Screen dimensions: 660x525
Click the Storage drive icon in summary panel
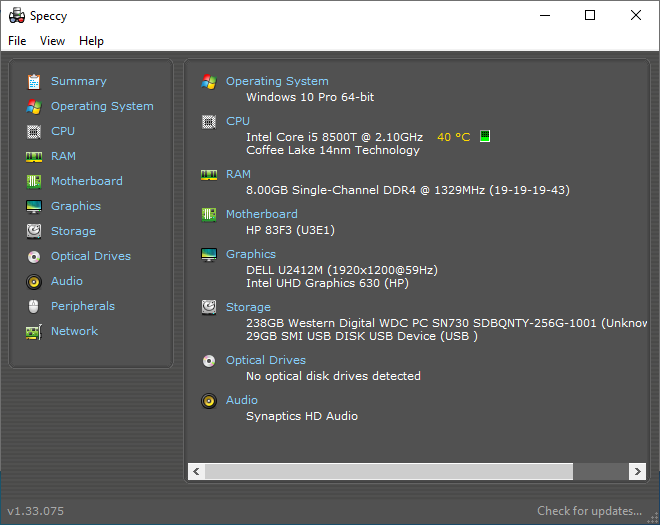pos(209,308)
